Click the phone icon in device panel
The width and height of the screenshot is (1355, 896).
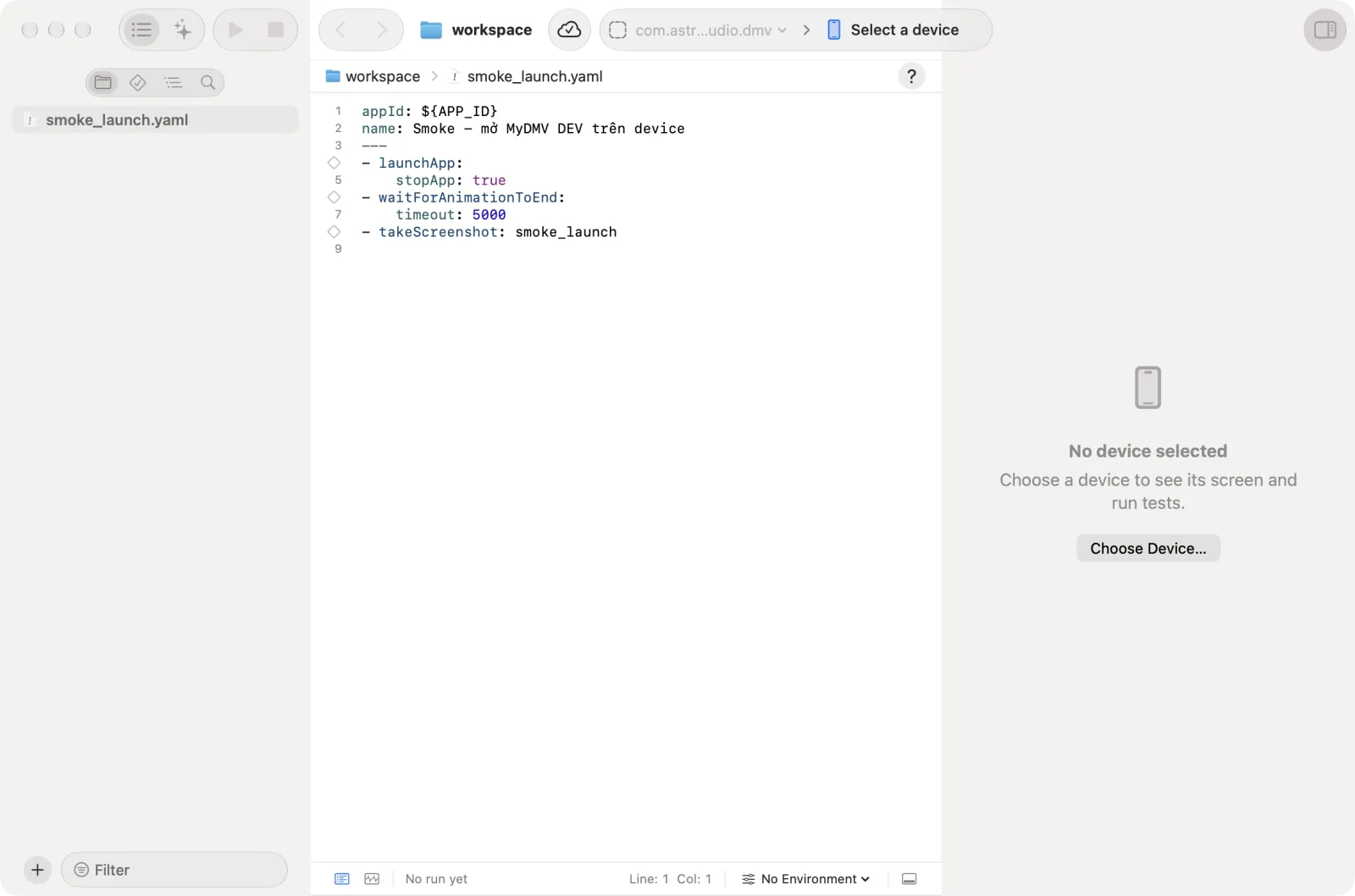click(x=1148, y=388)
